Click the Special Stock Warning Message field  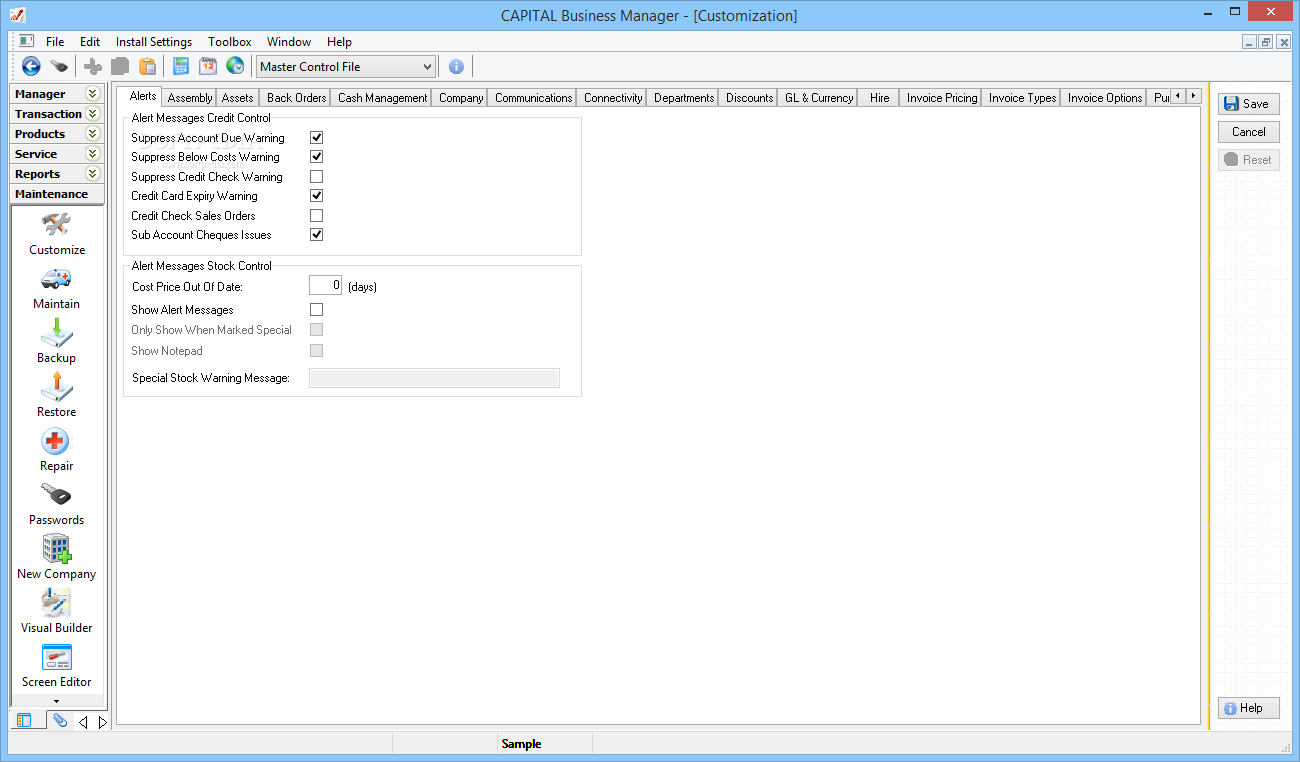pos(434,378)
